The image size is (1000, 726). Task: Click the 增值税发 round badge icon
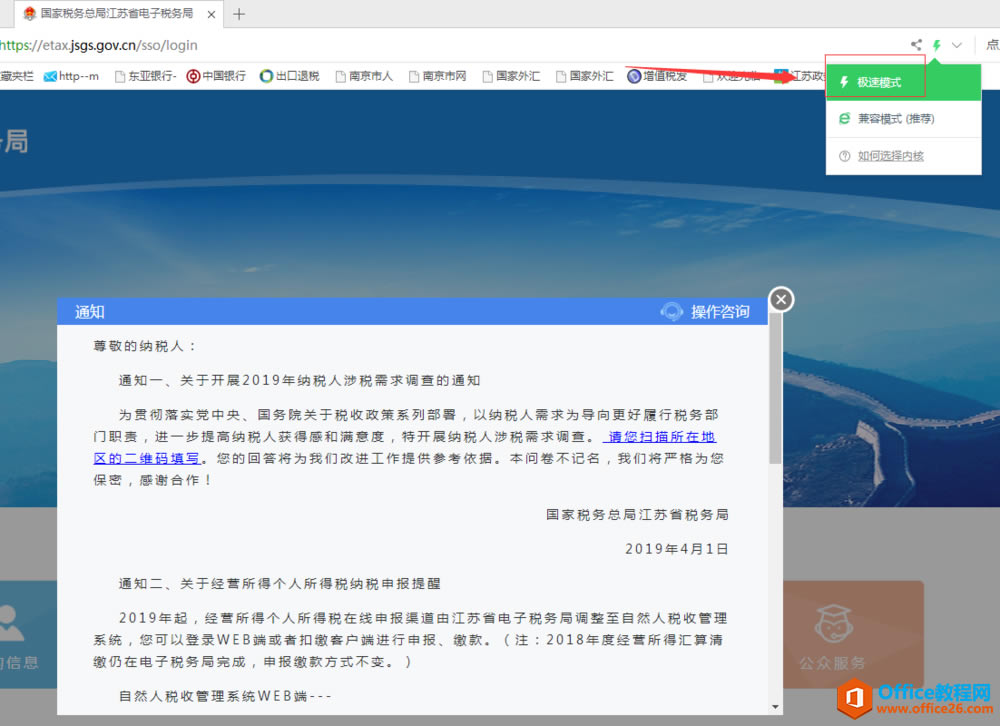pos(634,77)
